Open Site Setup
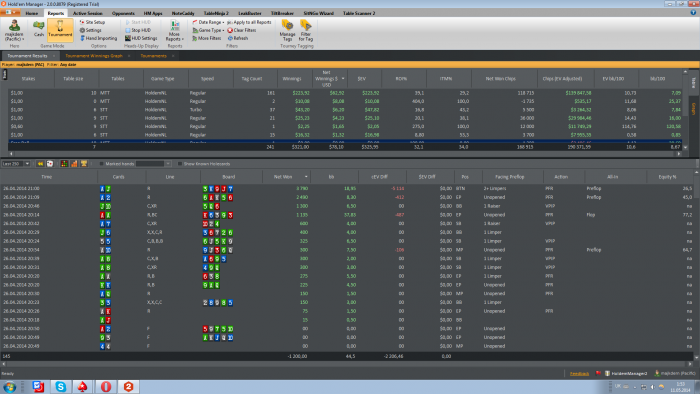Viewport: 700px width, 394px height. point(92,22)
